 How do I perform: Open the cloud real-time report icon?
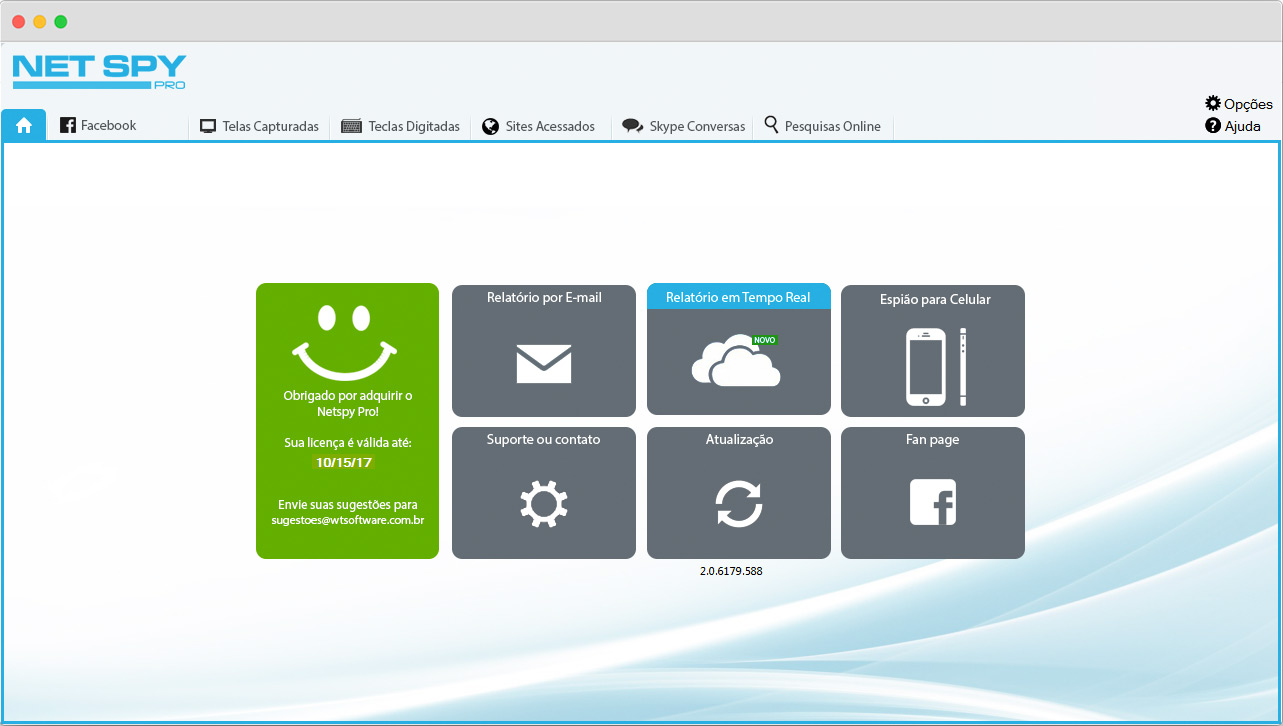pos(737,361)
